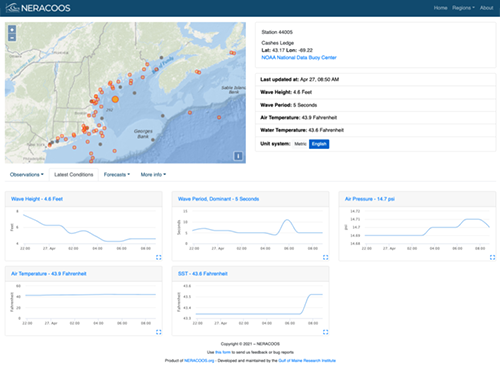Image resolution: width=500 pixels, height=375 pixels.
Task: Click the Wave Height line chart plot
Action: tap(89, 227)
